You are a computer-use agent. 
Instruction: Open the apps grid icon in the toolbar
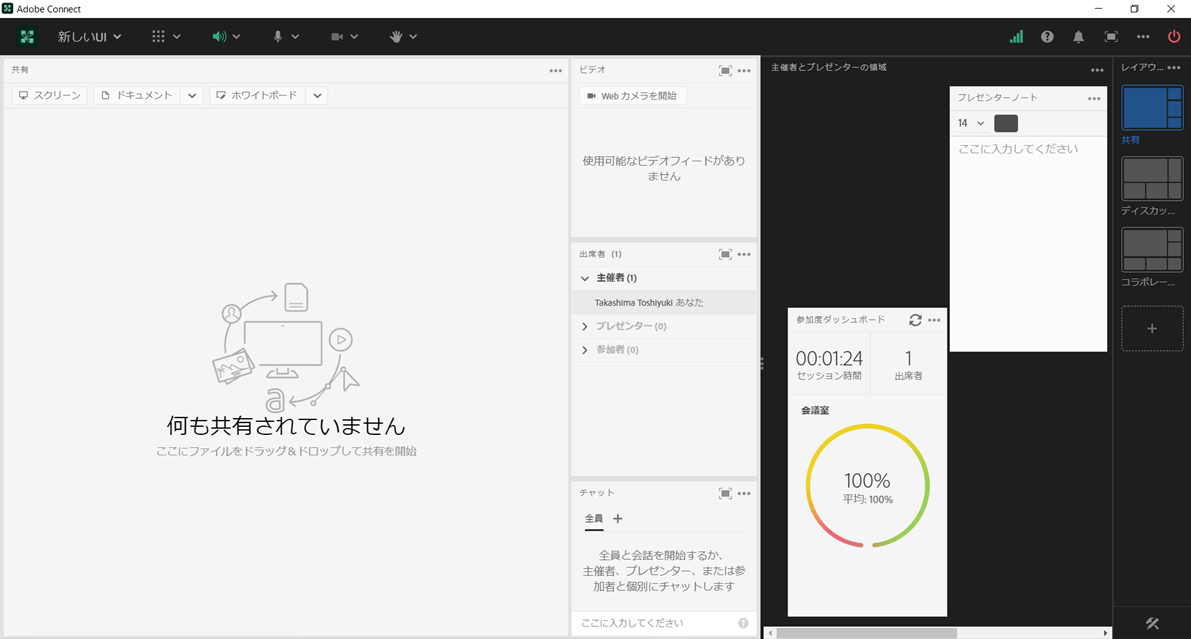tap(160, 36)
